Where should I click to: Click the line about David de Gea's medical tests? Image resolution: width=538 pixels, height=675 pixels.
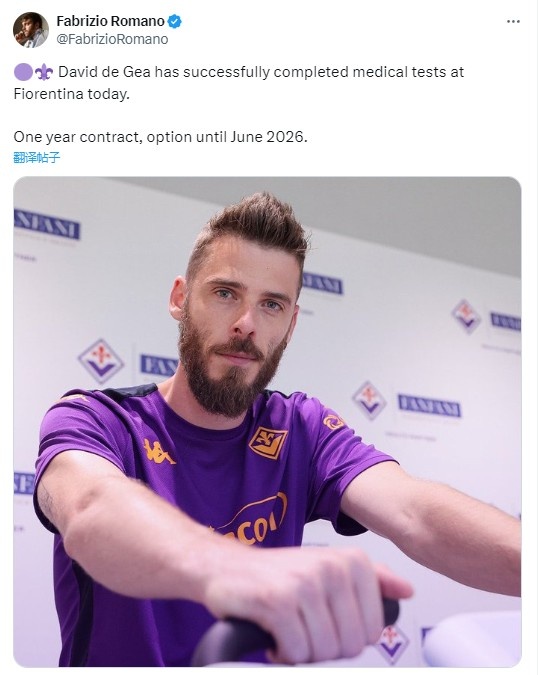tap(261, 72)
